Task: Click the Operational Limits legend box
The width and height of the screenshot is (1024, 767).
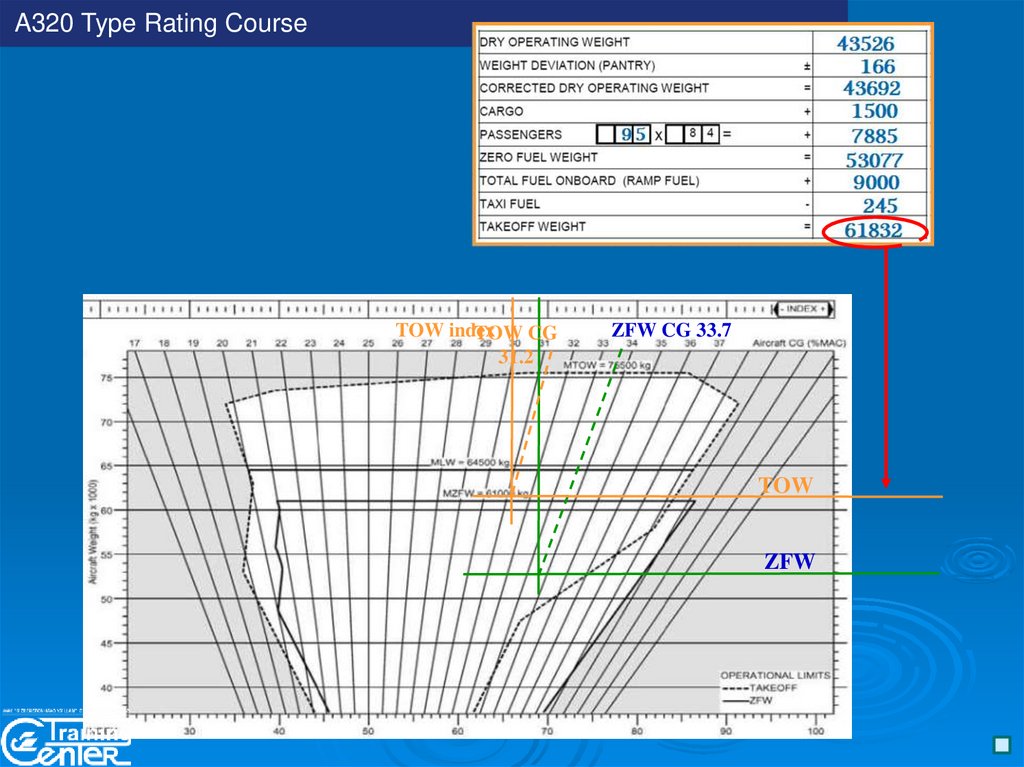Action: (773, 688)
